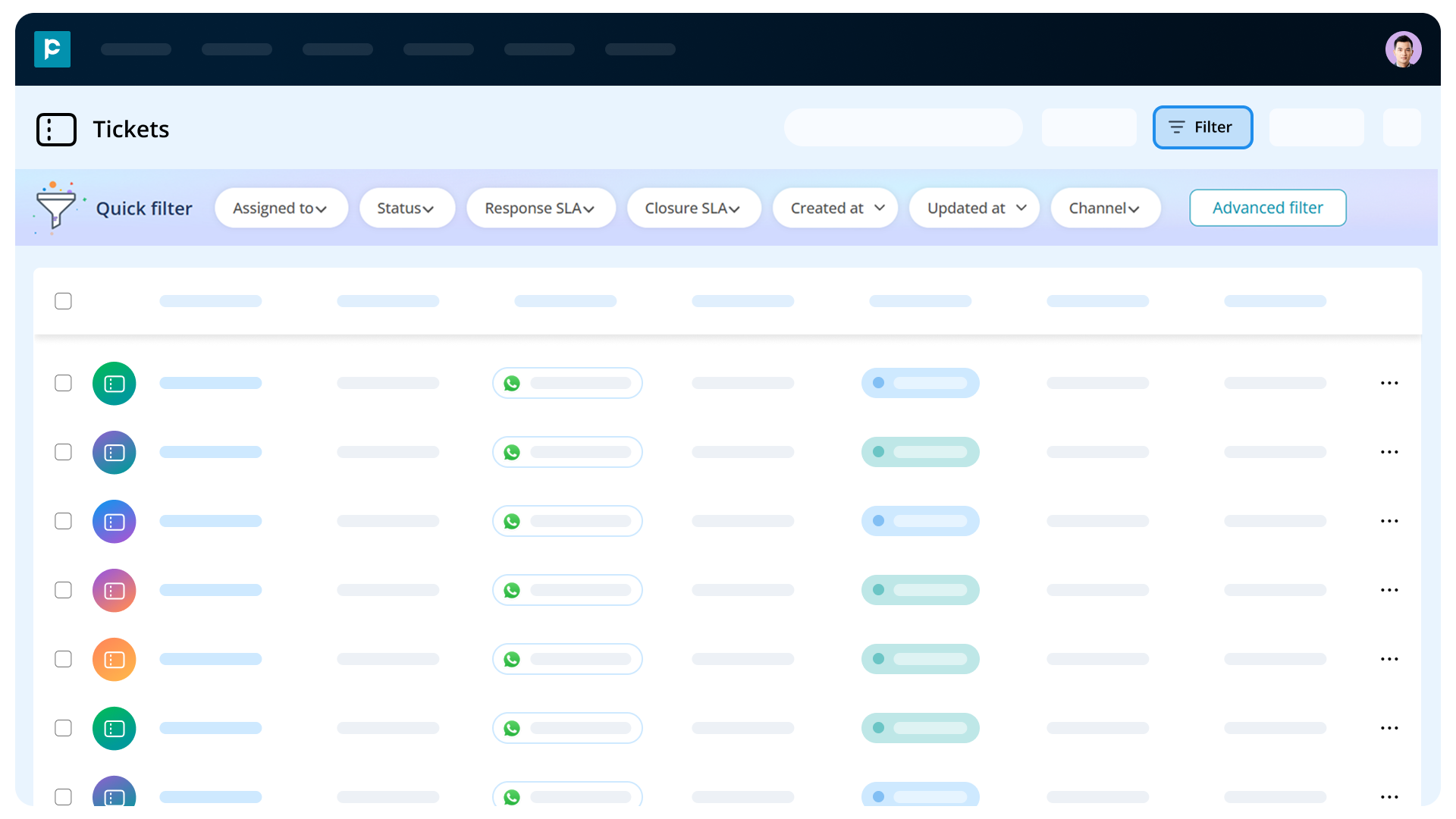Expand the Status filter dropdown
The width and height of the screenshot is (1456, 819).
(x=406, y=207)
